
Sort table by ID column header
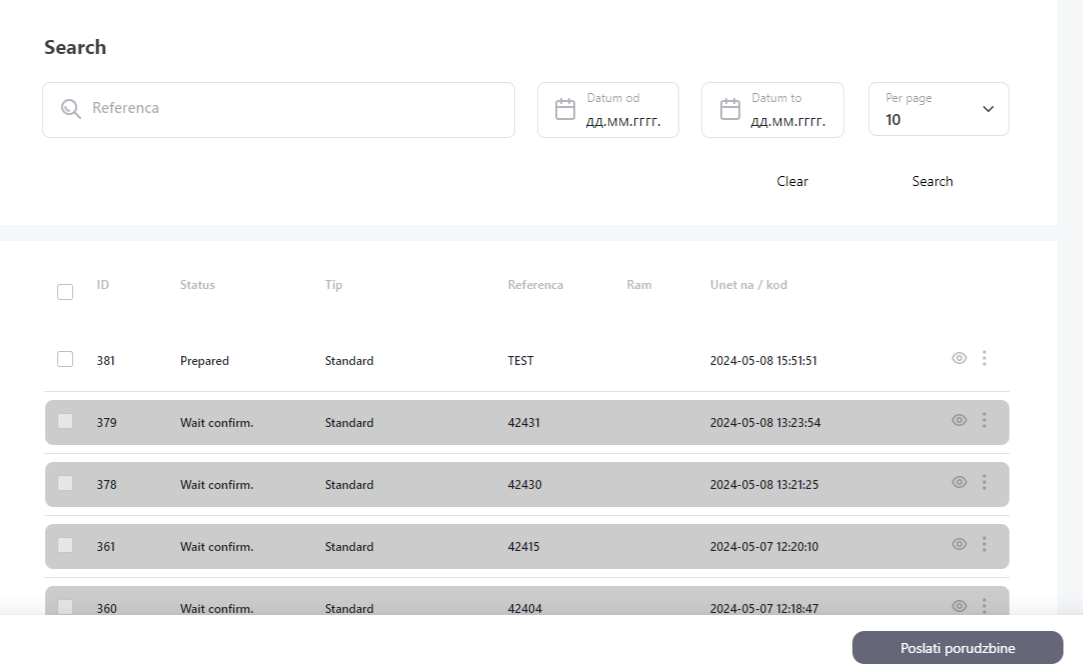click(103, 285)
